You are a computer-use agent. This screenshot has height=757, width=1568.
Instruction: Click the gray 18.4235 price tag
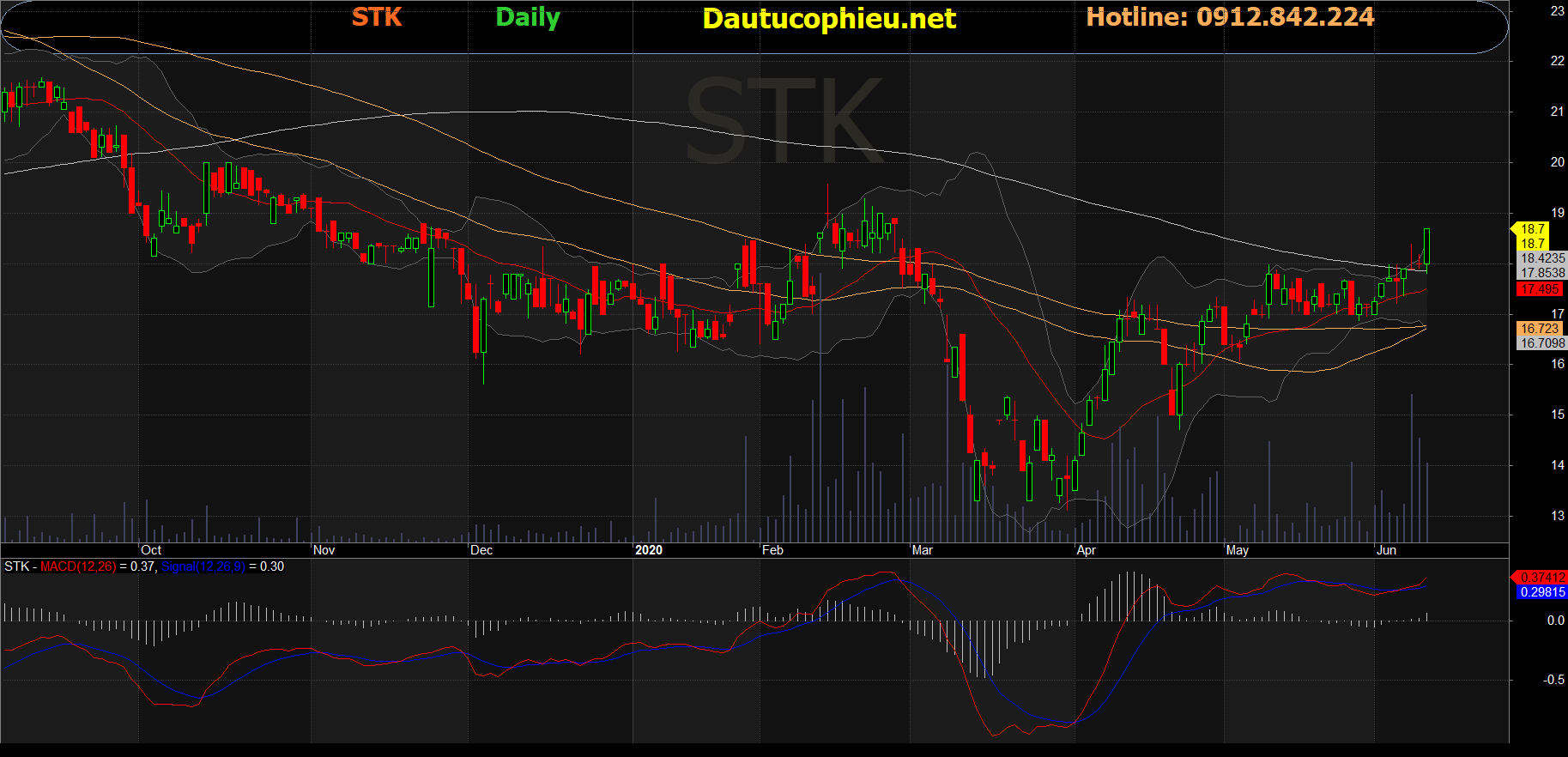1542,258
